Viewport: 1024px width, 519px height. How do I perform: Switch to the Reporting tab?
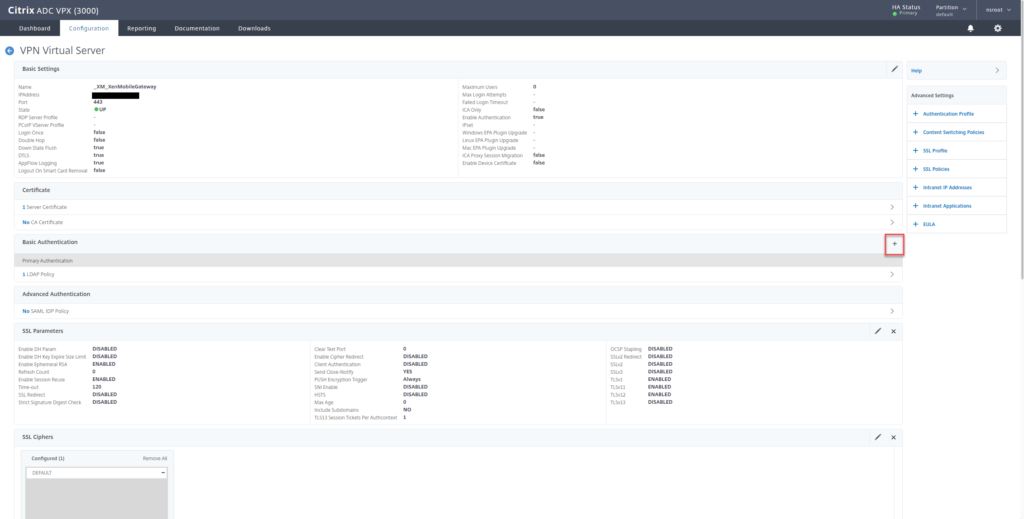(x=141, y=28)
